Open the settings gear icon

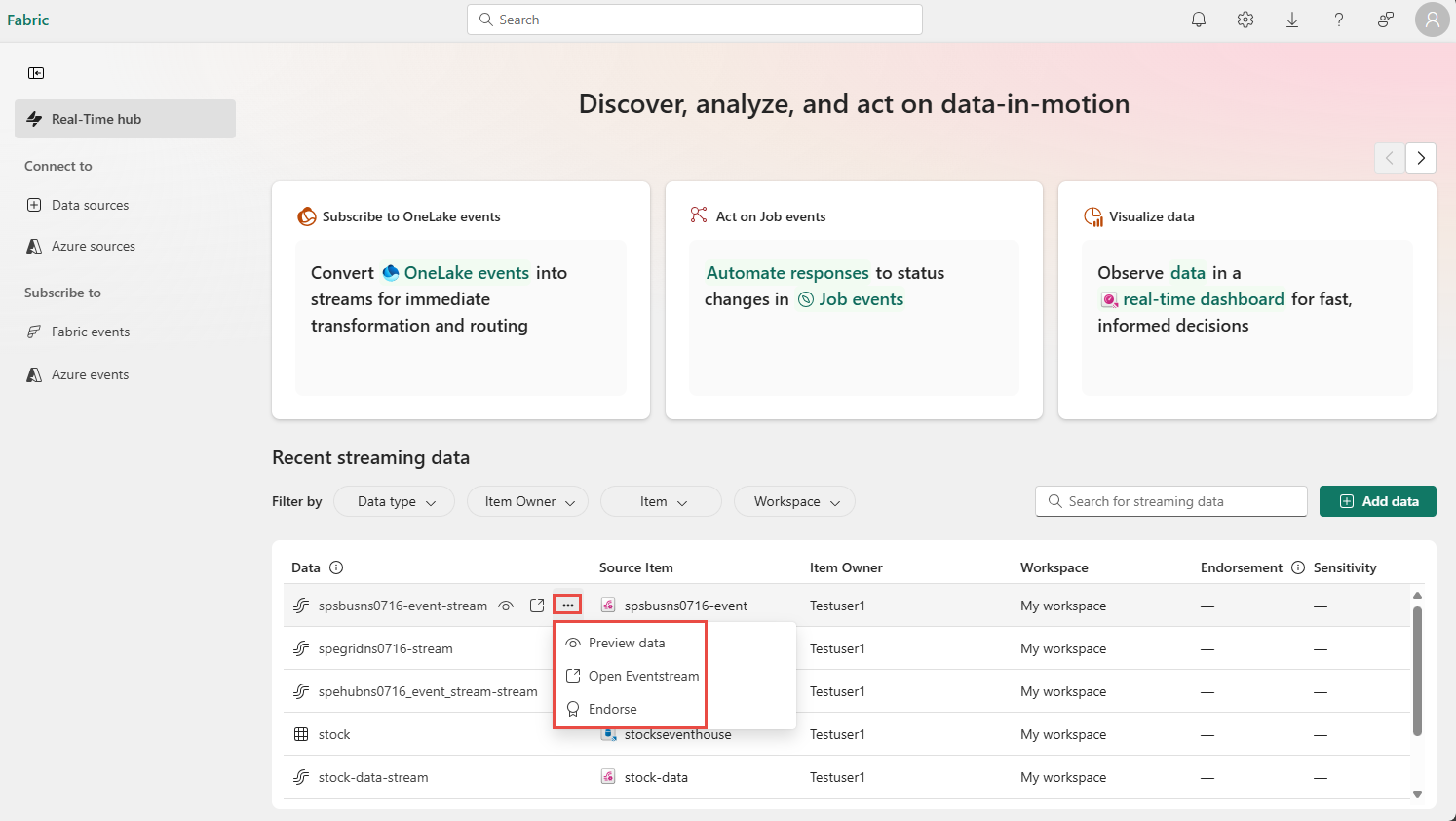click(1245, 20)
